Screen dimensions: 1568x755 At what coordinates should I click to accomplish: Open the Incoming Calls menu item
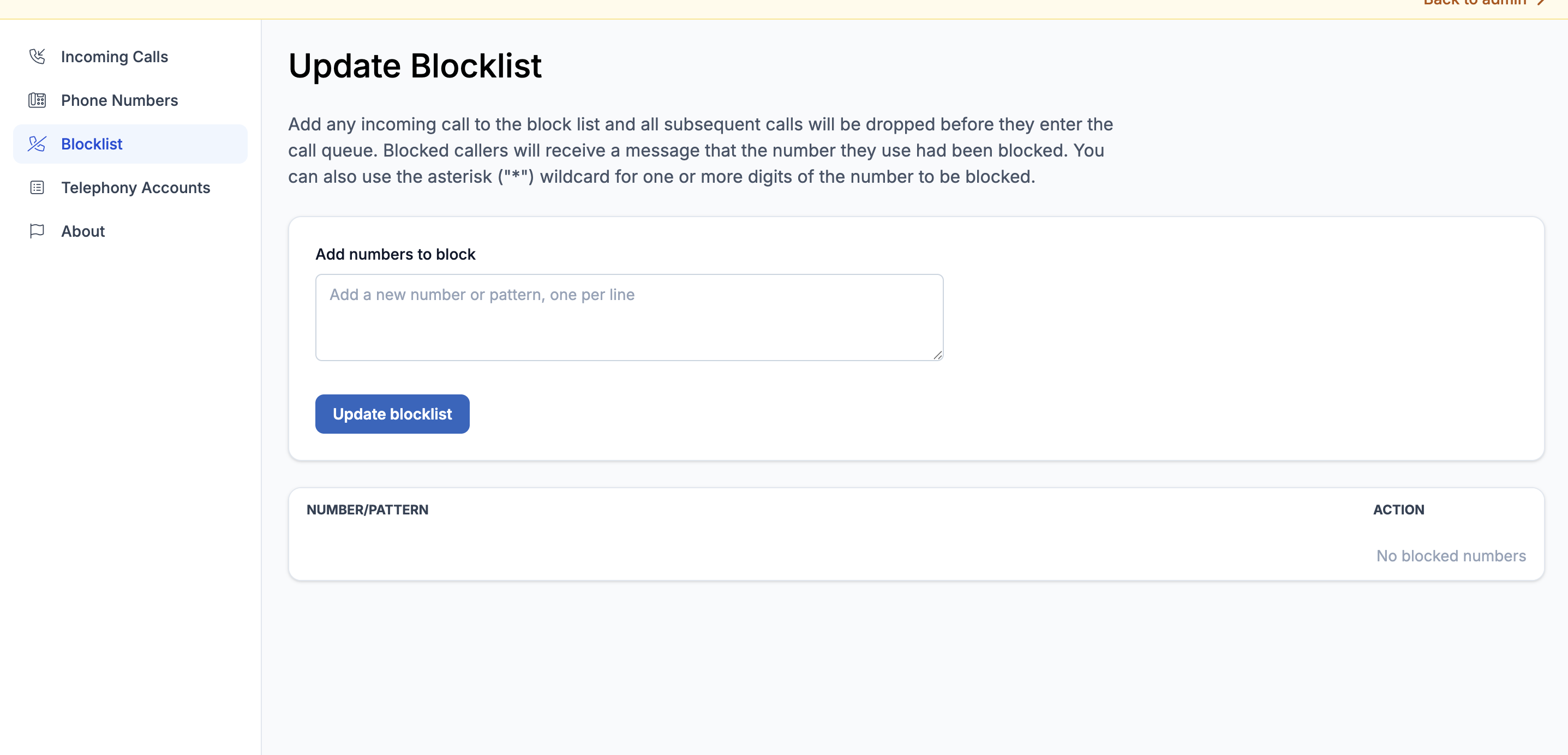click(115, 57)
